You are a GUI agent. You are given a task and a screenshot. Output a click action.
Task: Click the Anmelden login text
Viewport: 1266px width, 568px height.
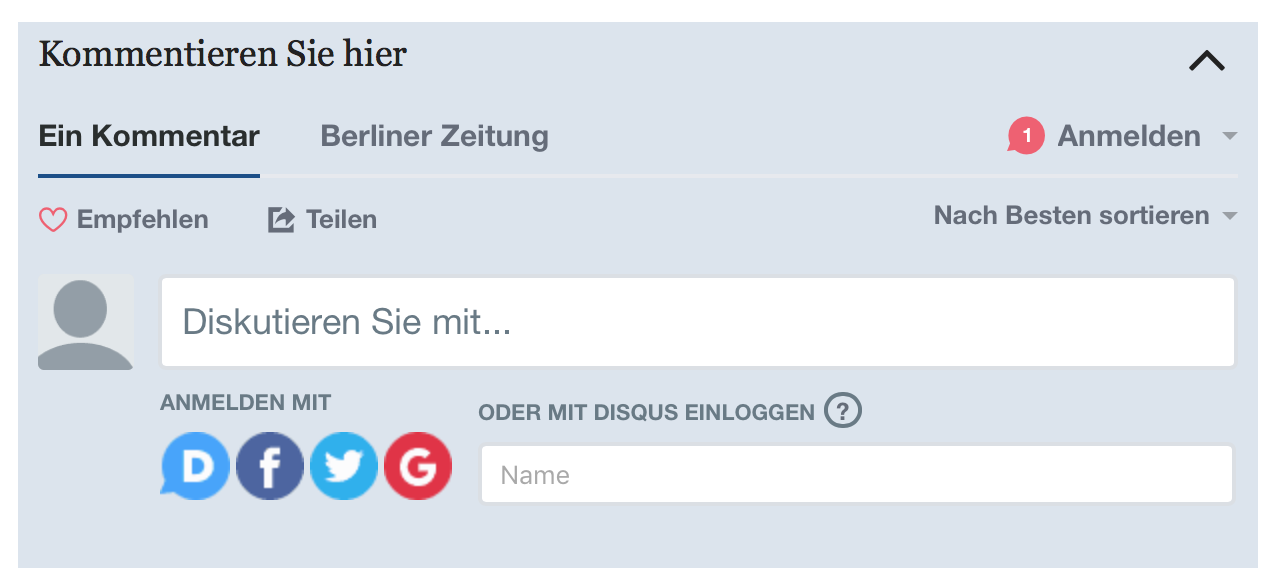point(1129,136)
